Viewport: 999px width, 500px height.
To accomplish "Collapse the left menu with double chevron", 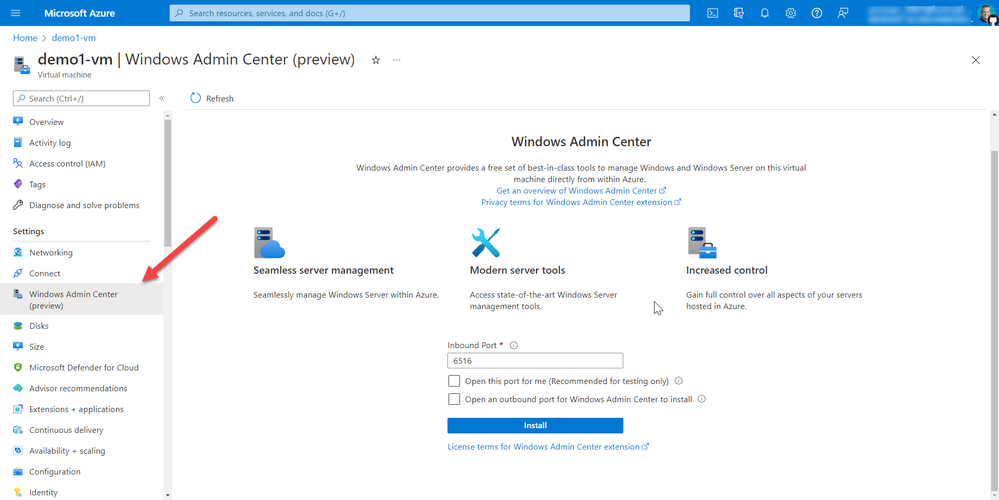I will coord(162,98).
